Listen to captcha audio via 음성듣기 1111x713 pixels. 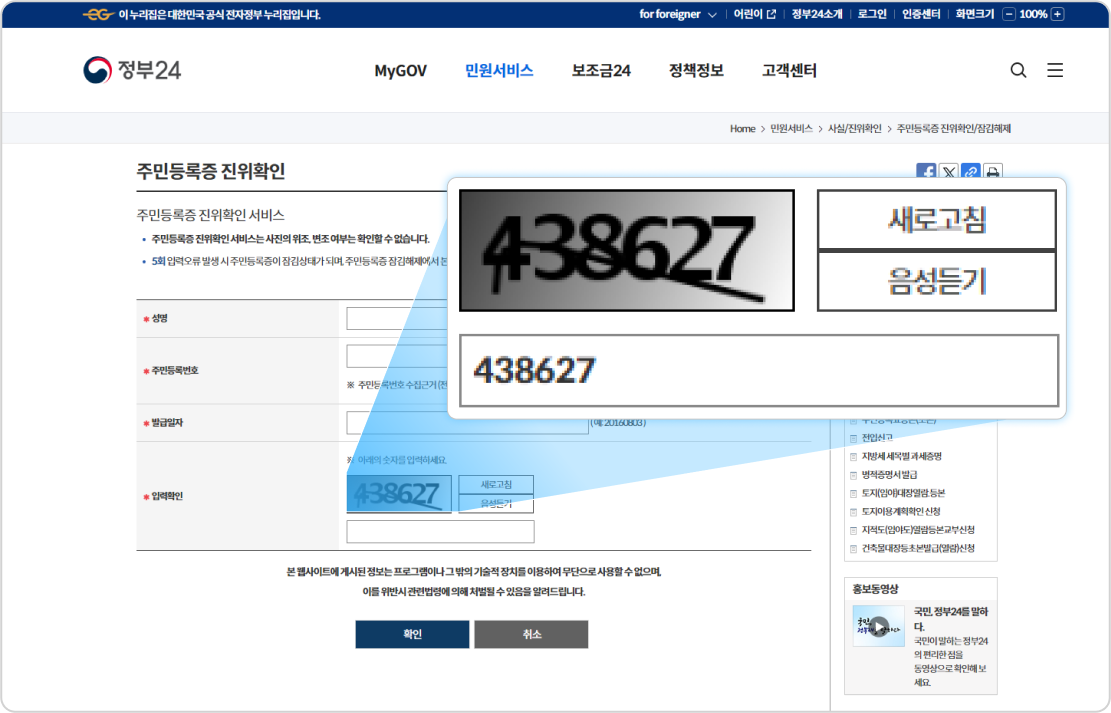coord(496,503)
